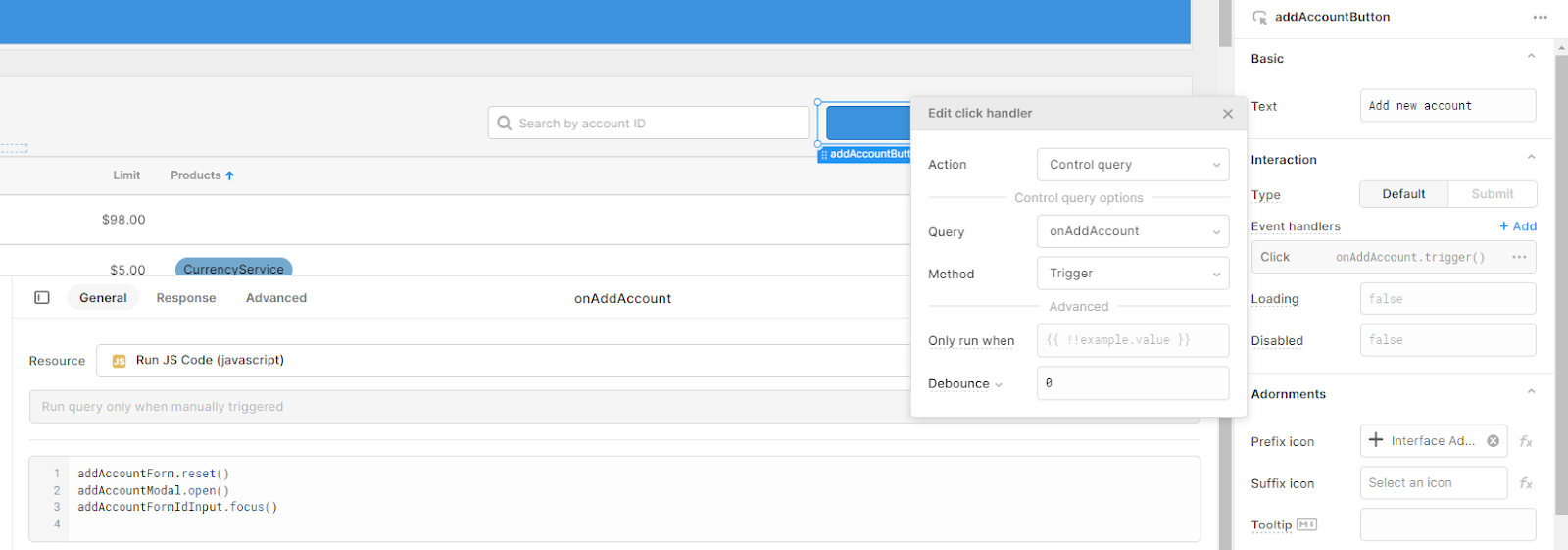Viewport: 1568px width, 550px height.
Task: Toggle fx mode for Prefix icon
Action: [x=1526, y=441]
